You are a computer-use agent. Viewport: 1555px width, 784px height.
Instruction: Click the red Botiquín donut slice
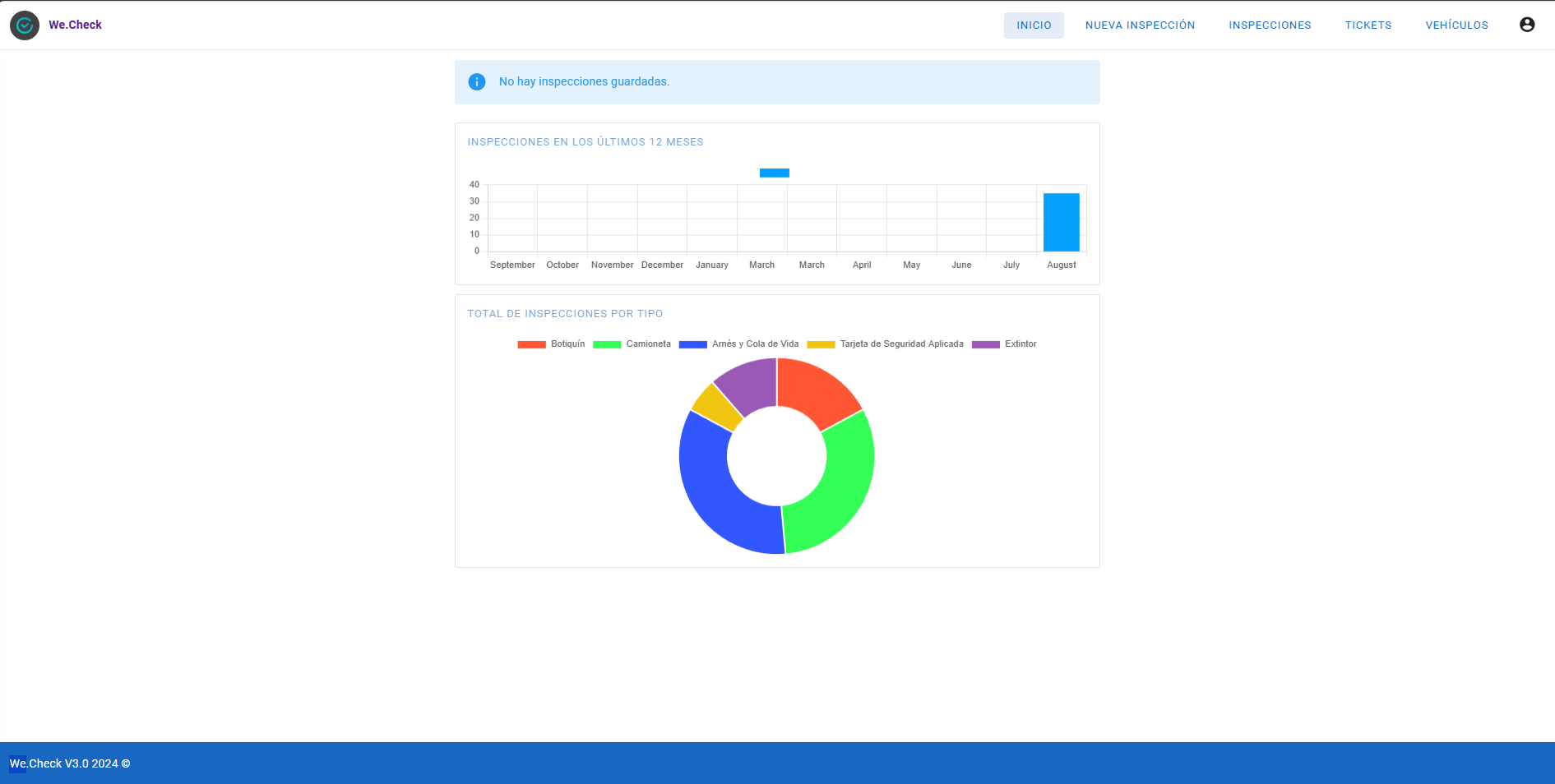(814, 390)
